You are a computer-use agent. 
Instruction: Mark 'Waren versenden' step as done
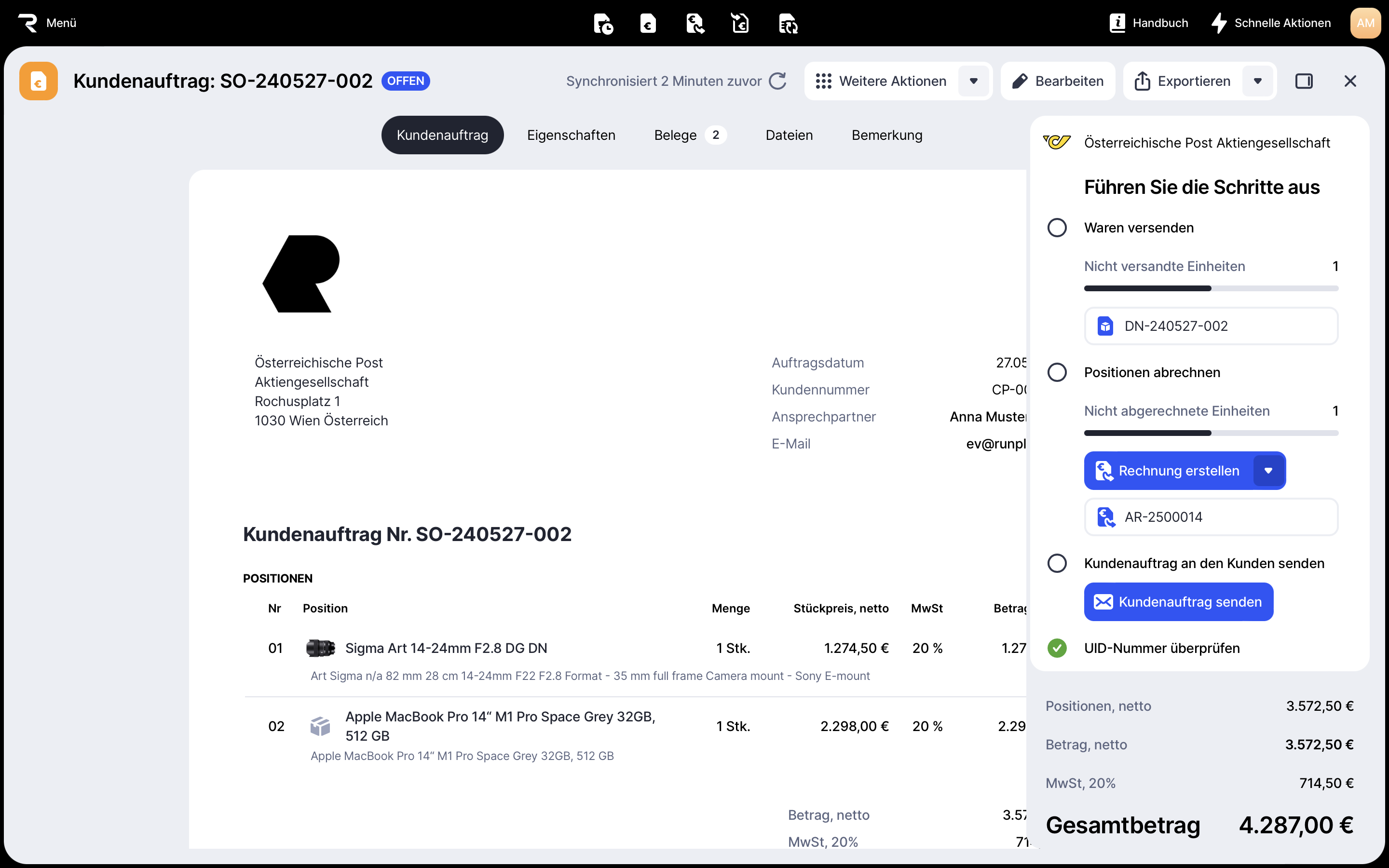click(x=1057, y=228)
